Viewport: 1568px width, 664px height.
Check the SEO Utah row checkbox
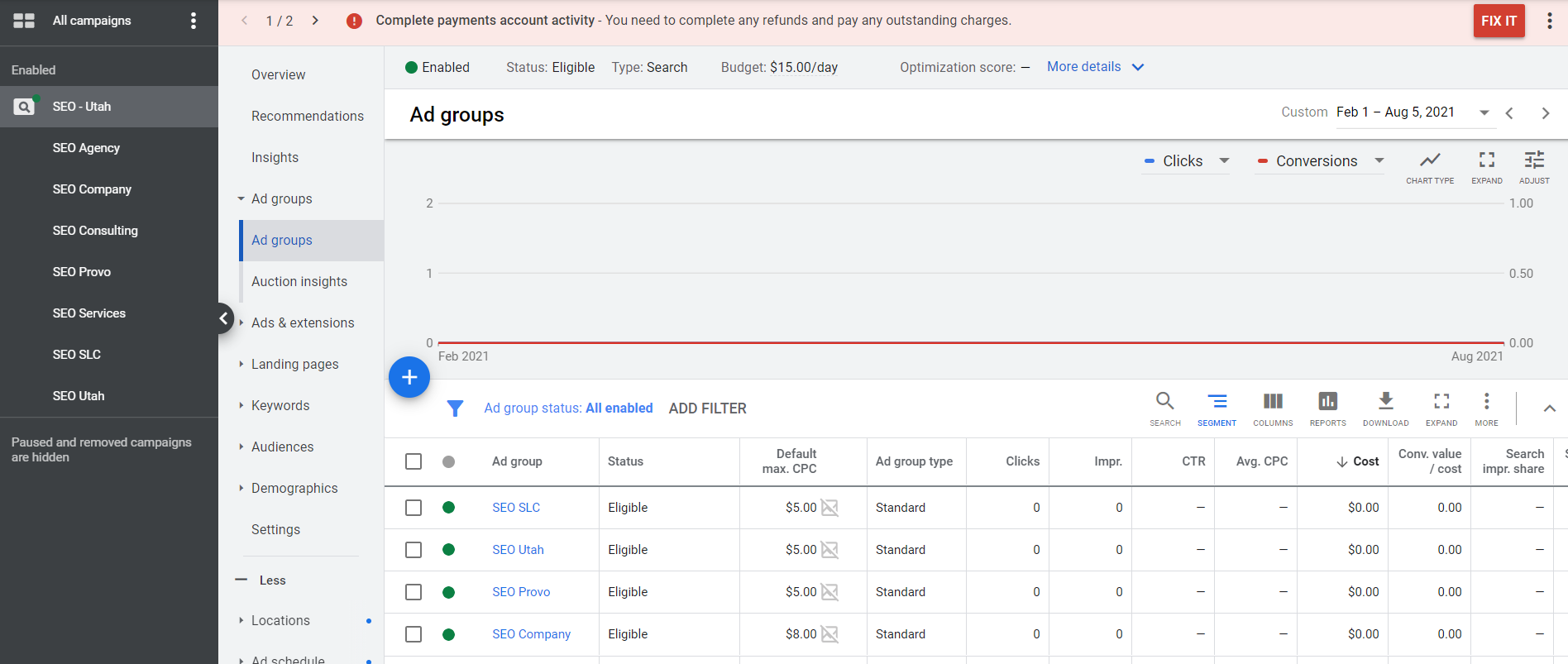(x=414, y=550)
